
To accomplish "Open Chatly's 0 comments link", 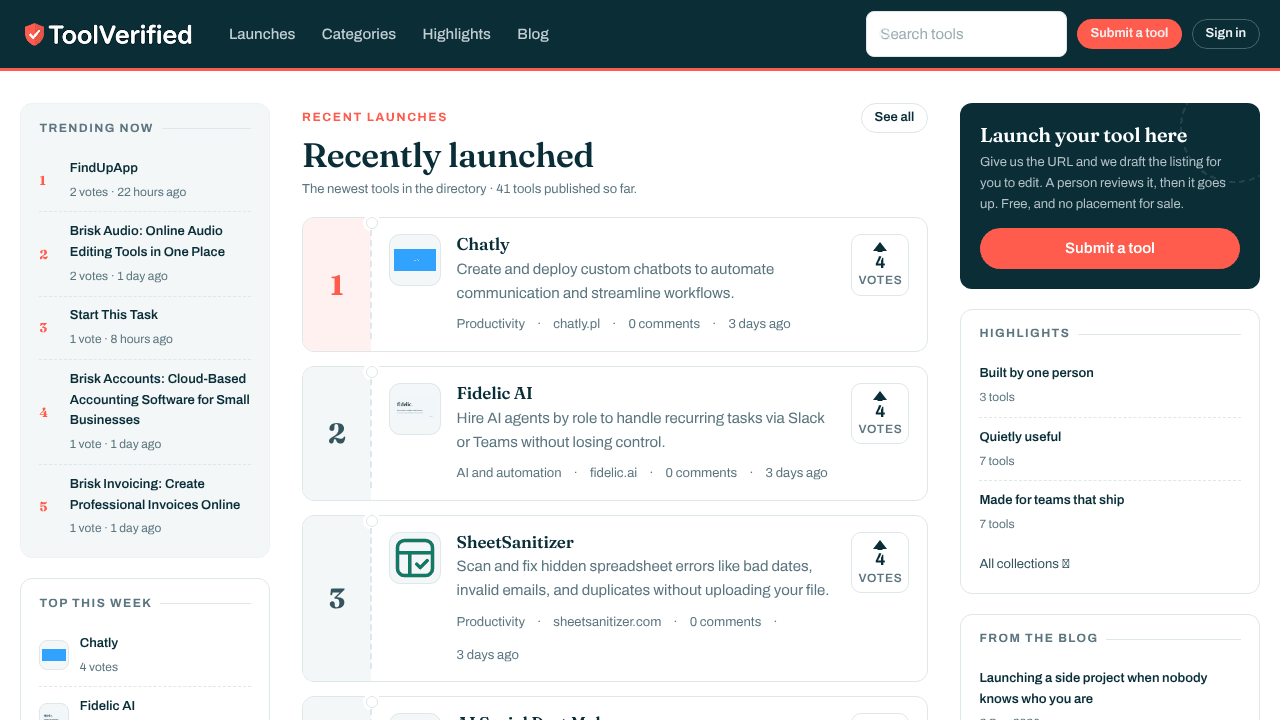I will coord(664,324).
